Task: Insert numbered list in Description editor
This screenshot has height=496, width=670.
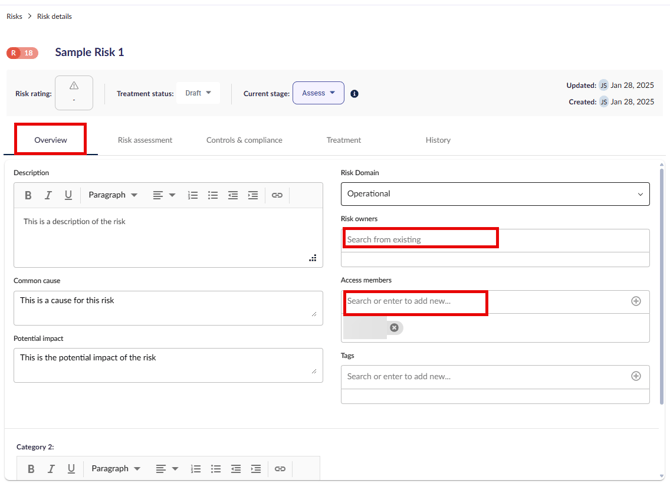Action: (193, 195)
